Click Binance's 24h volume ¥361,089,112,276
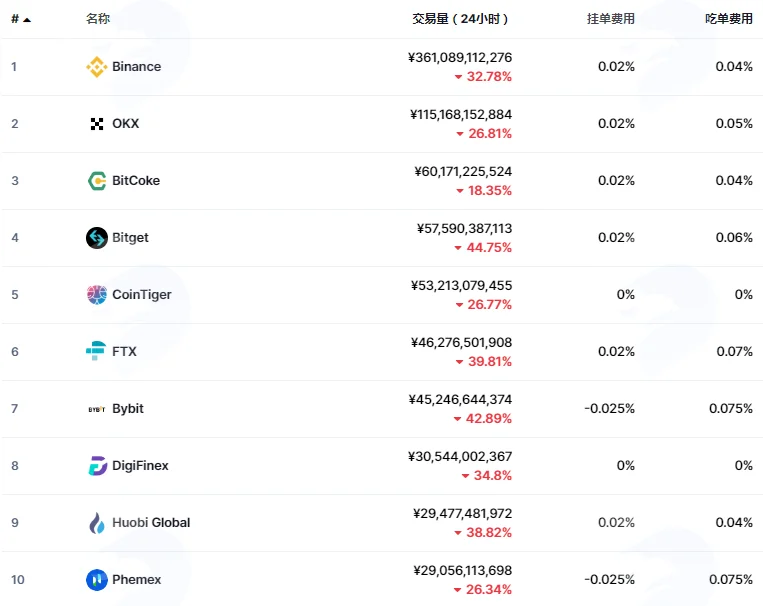This screenshot has width=763, height=606. coord(460,57)
